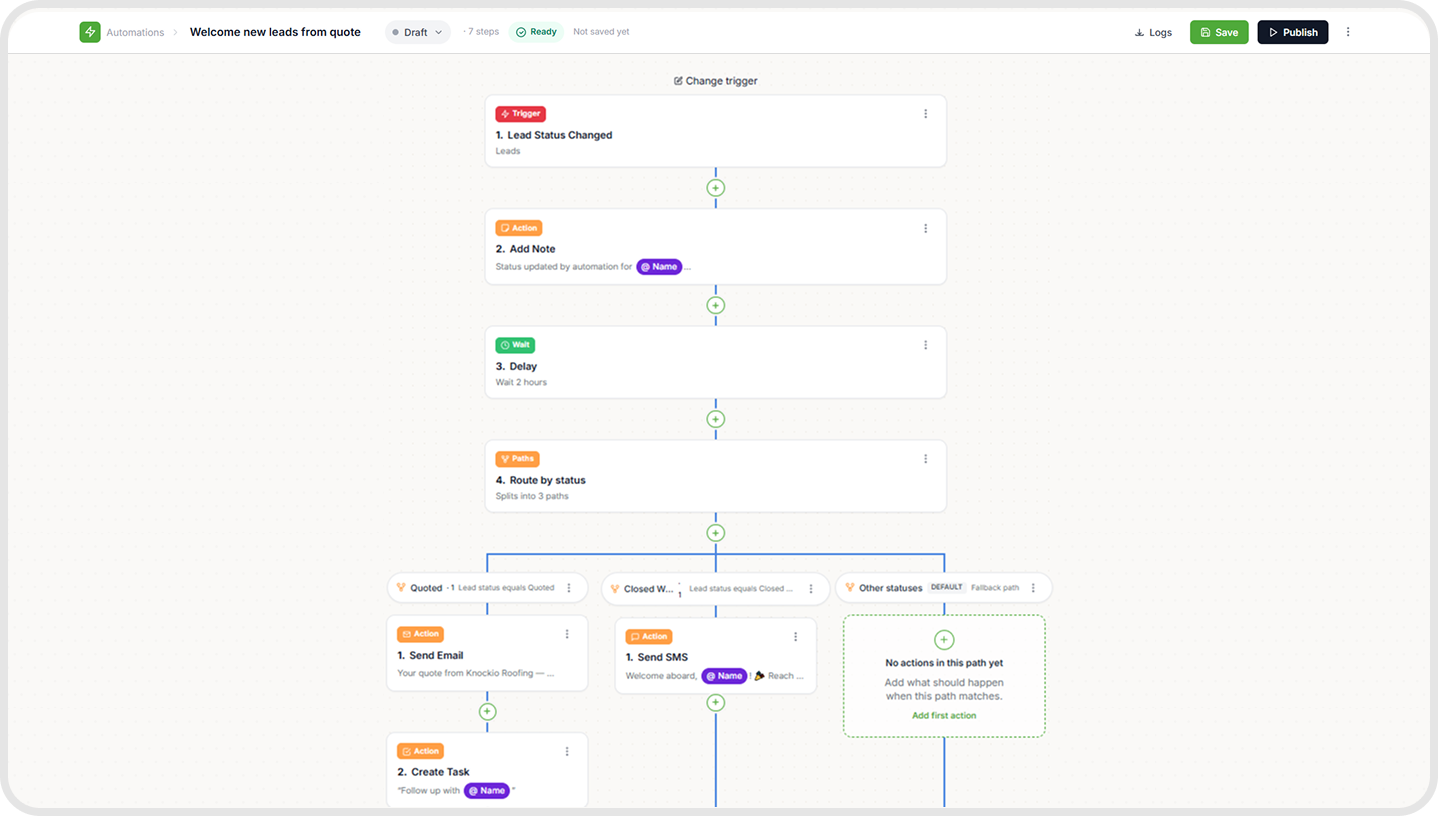The image size is (1438, 816).
Task: Add a step after Delay
Action: pos(716,419)
